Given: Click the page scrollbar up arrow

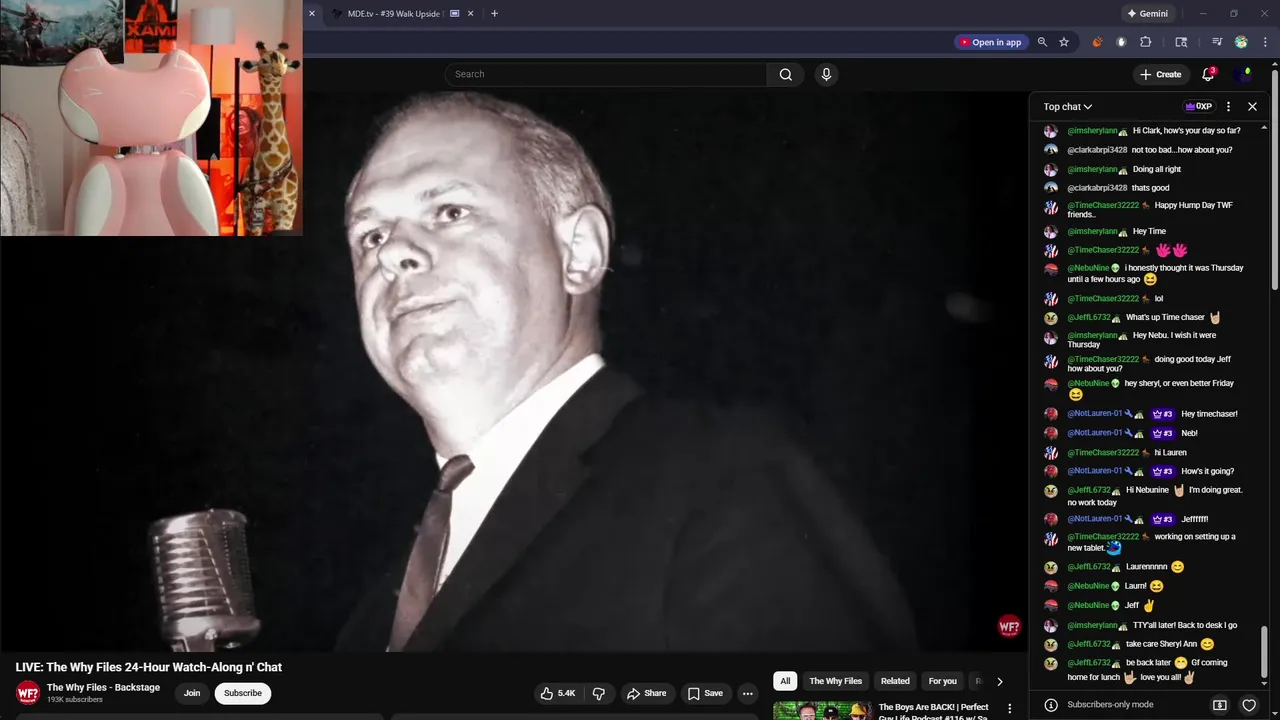Looking at the screenshot, I should tap(1276, 62).
